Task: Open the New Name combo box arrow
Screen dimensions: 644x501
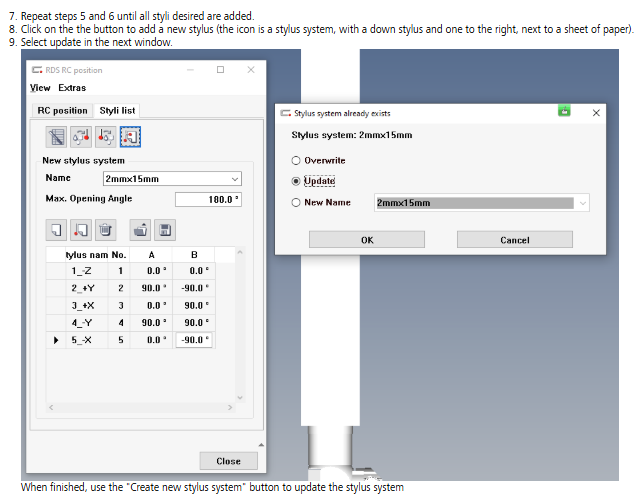Action: [x=582, y=203]
